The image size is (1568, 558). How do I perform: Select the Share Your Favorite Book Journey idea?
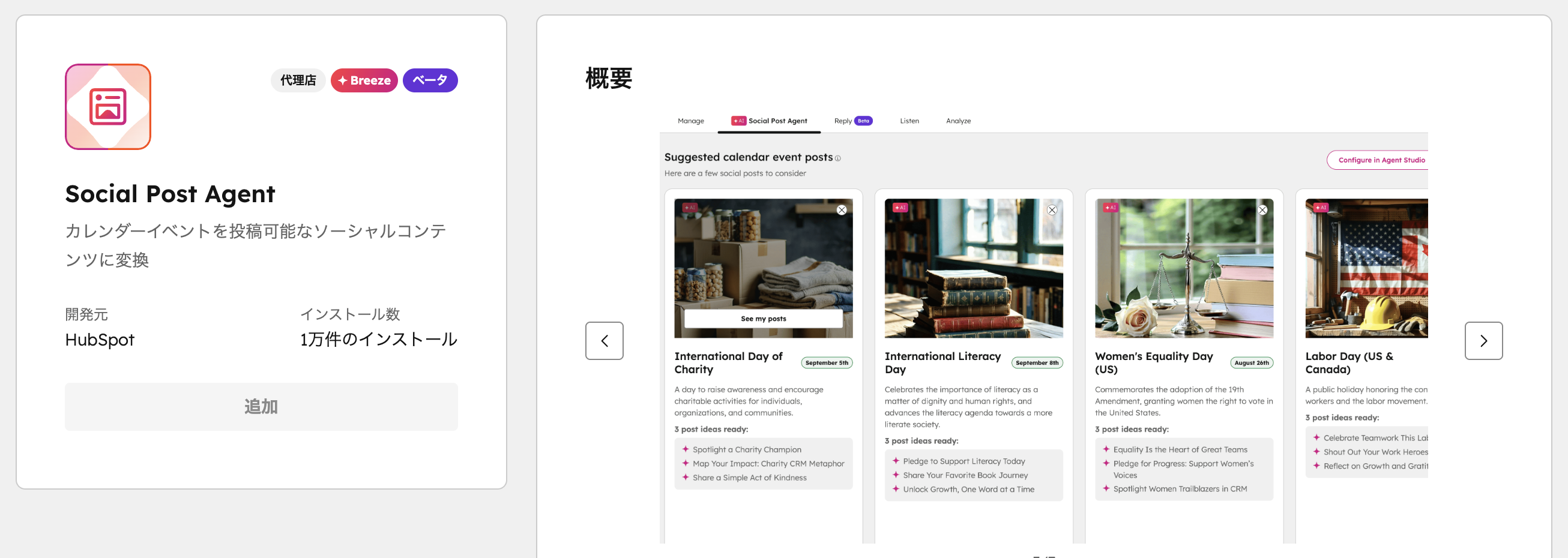coord(965,475)
